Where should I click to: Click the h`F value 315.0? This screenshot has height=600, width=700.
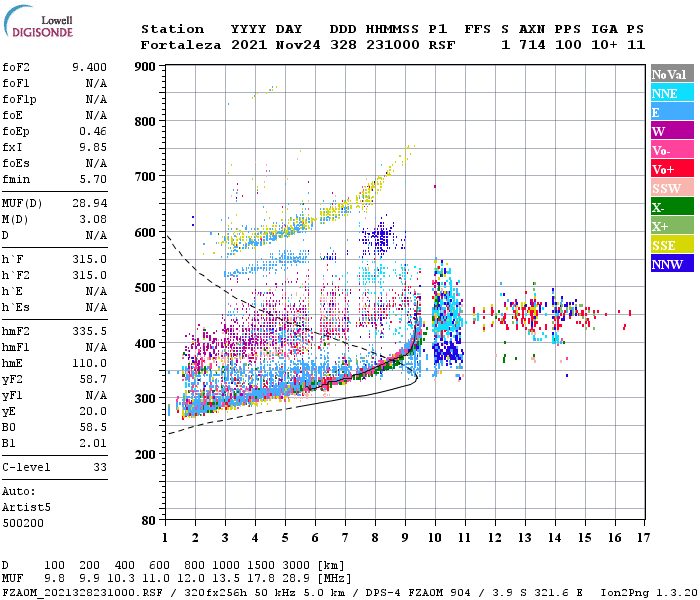[x=89, y=259]
